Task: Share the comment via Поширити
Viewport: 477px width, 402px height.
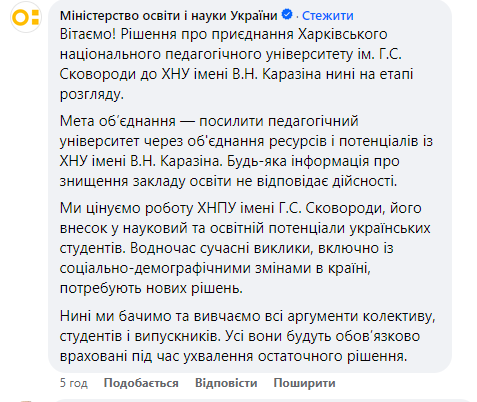Action: 304,383
